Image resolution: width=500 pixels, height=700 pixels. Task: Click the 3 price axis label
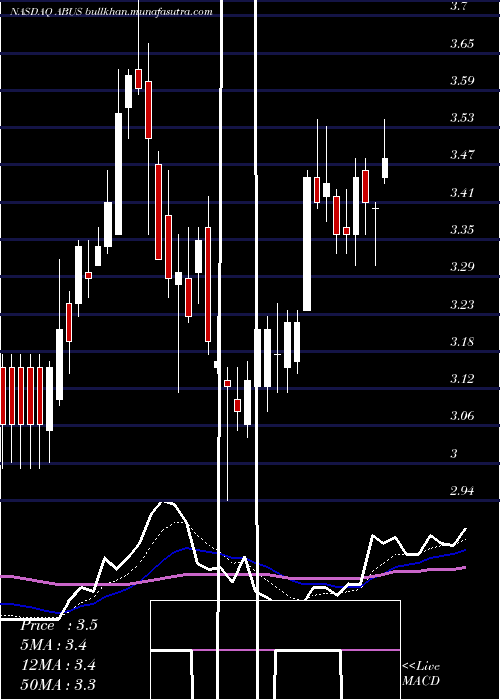[x=454, y=454]
